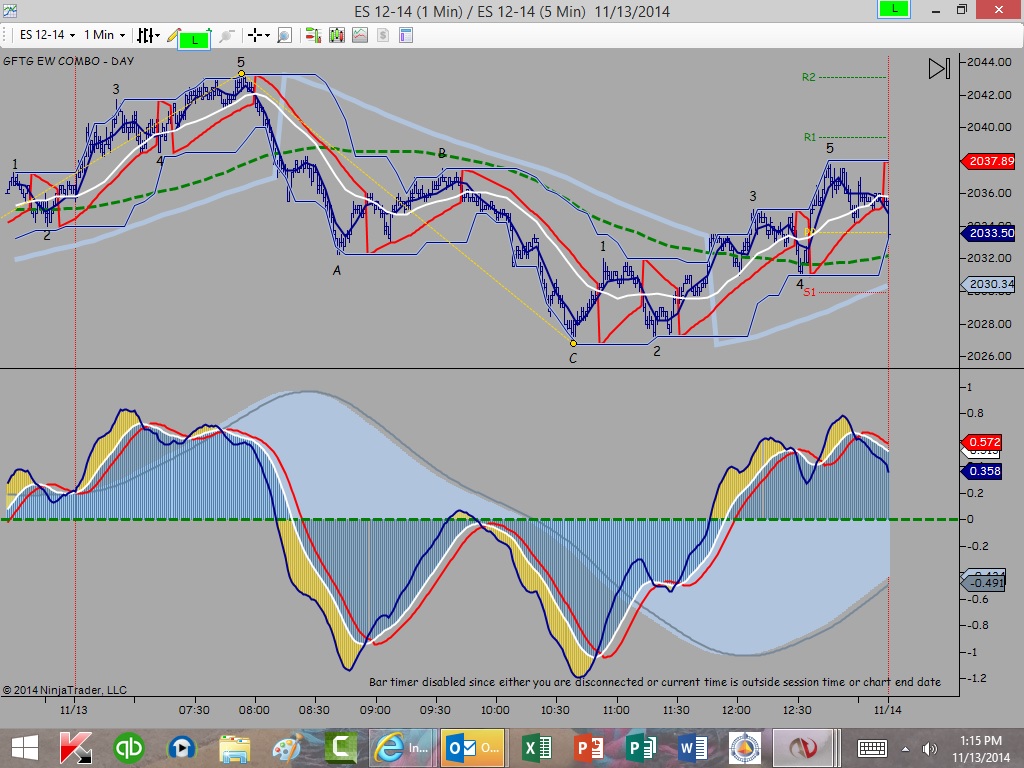Open the touch keyboard icon
This screenshot has width=1024, height=768.
click(872, 748)
